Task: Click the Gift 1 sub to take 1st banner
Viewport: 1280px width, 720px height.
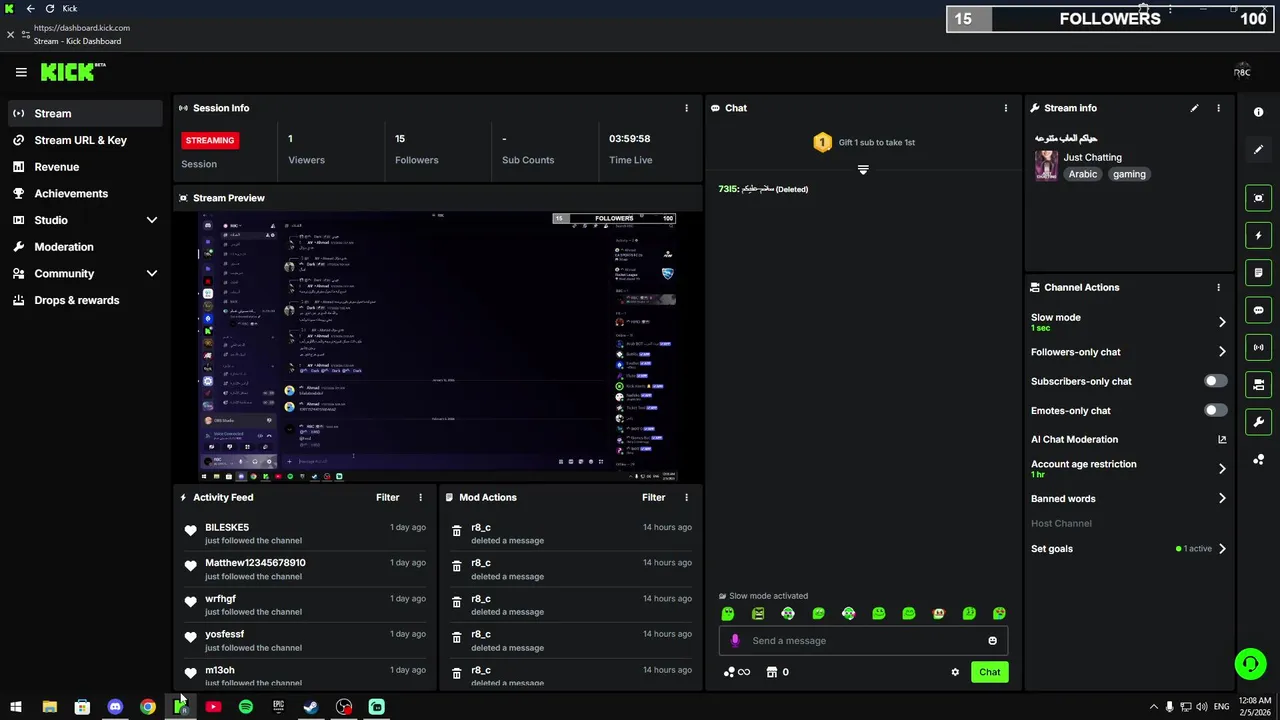Action: pyautogui.click(x=864, y=142)
